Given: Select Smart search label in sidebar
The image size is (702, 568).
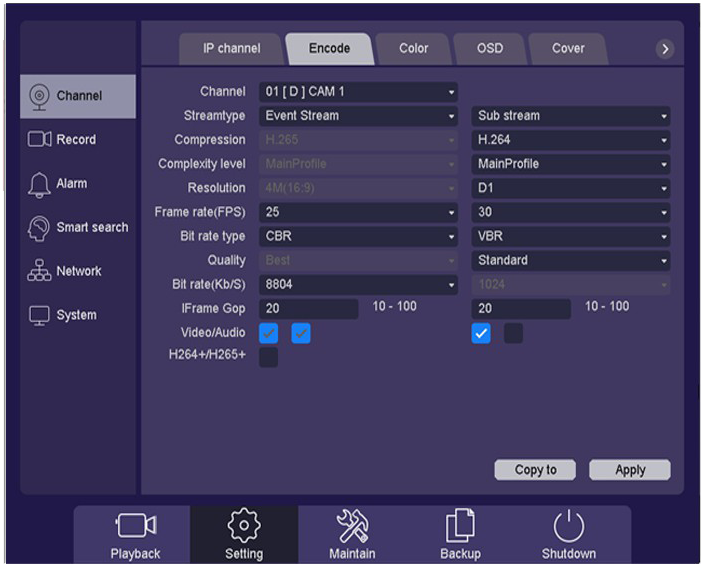Looking at the screenshot, I should [x=92, y=227].
